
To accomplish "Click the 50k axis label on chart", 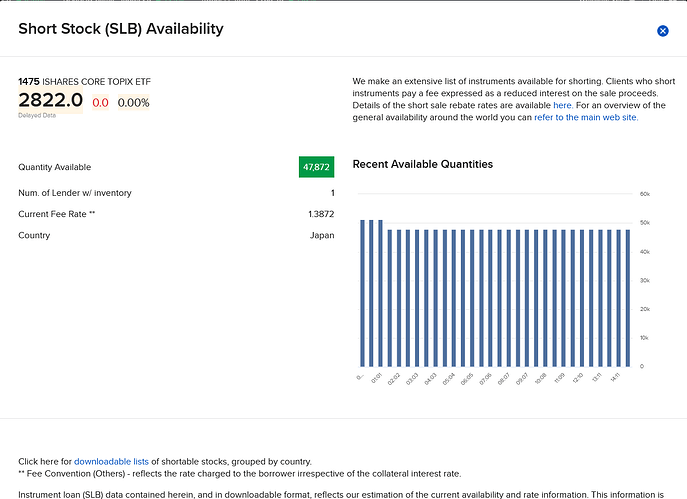I will [645, 223].
